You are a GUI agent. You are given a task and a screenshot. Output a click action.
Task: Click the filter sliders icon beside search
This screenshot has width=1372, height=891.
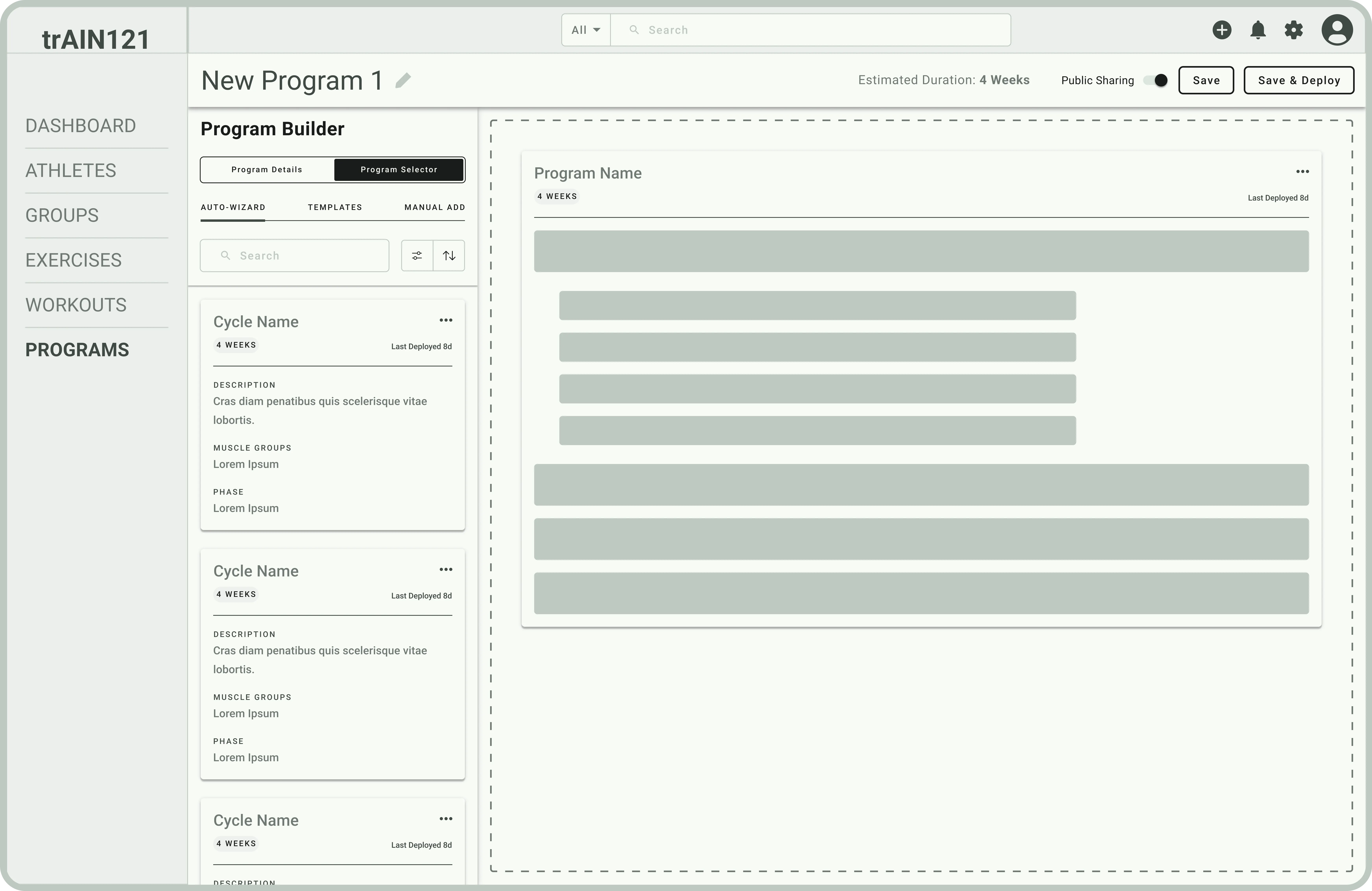click(417, 255)
